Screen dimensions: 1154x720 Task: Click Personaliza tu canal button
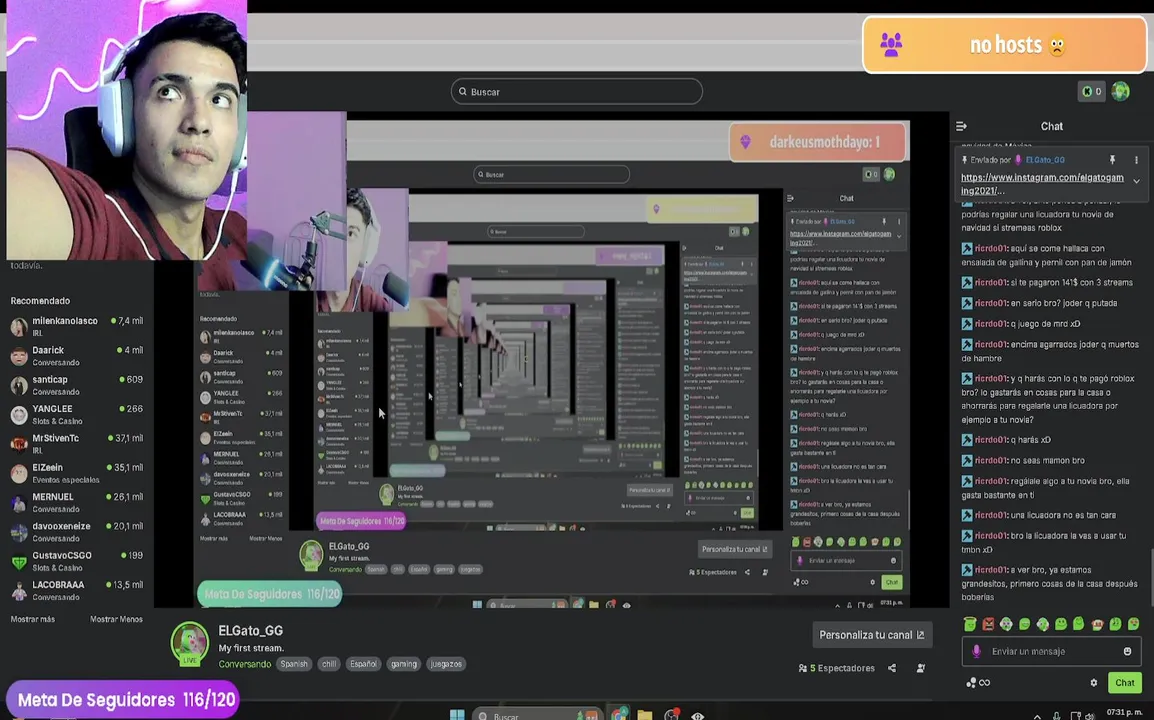coord(872,635)
